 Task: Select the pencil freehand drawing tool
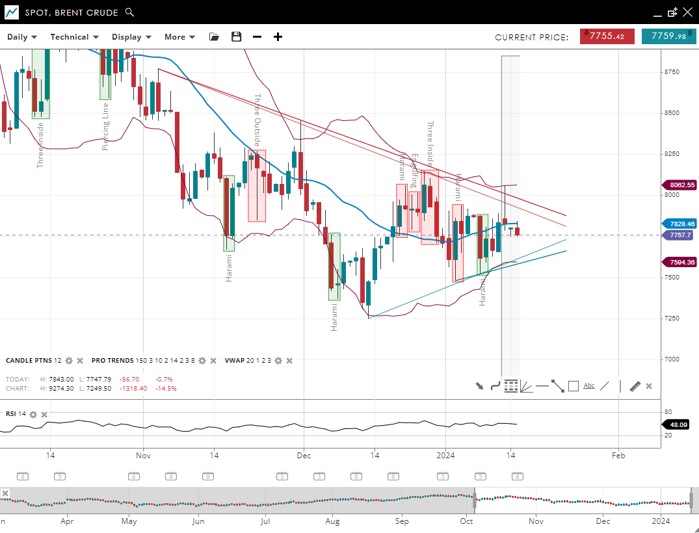[x=634, y=386]
